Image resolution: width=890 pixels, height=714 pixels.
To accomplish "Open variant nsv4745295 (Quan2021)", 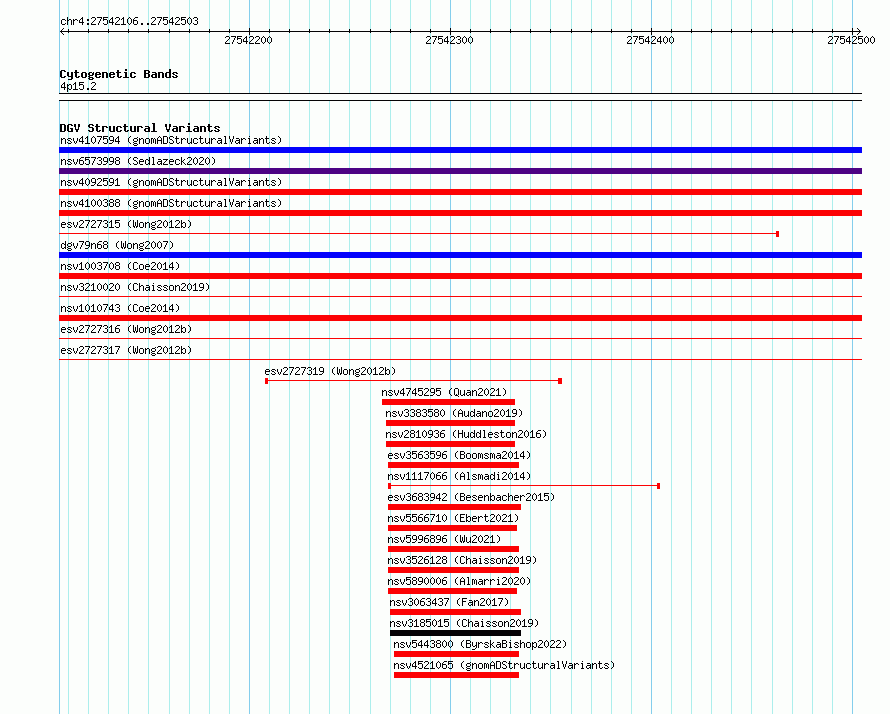I will (444, 392).
